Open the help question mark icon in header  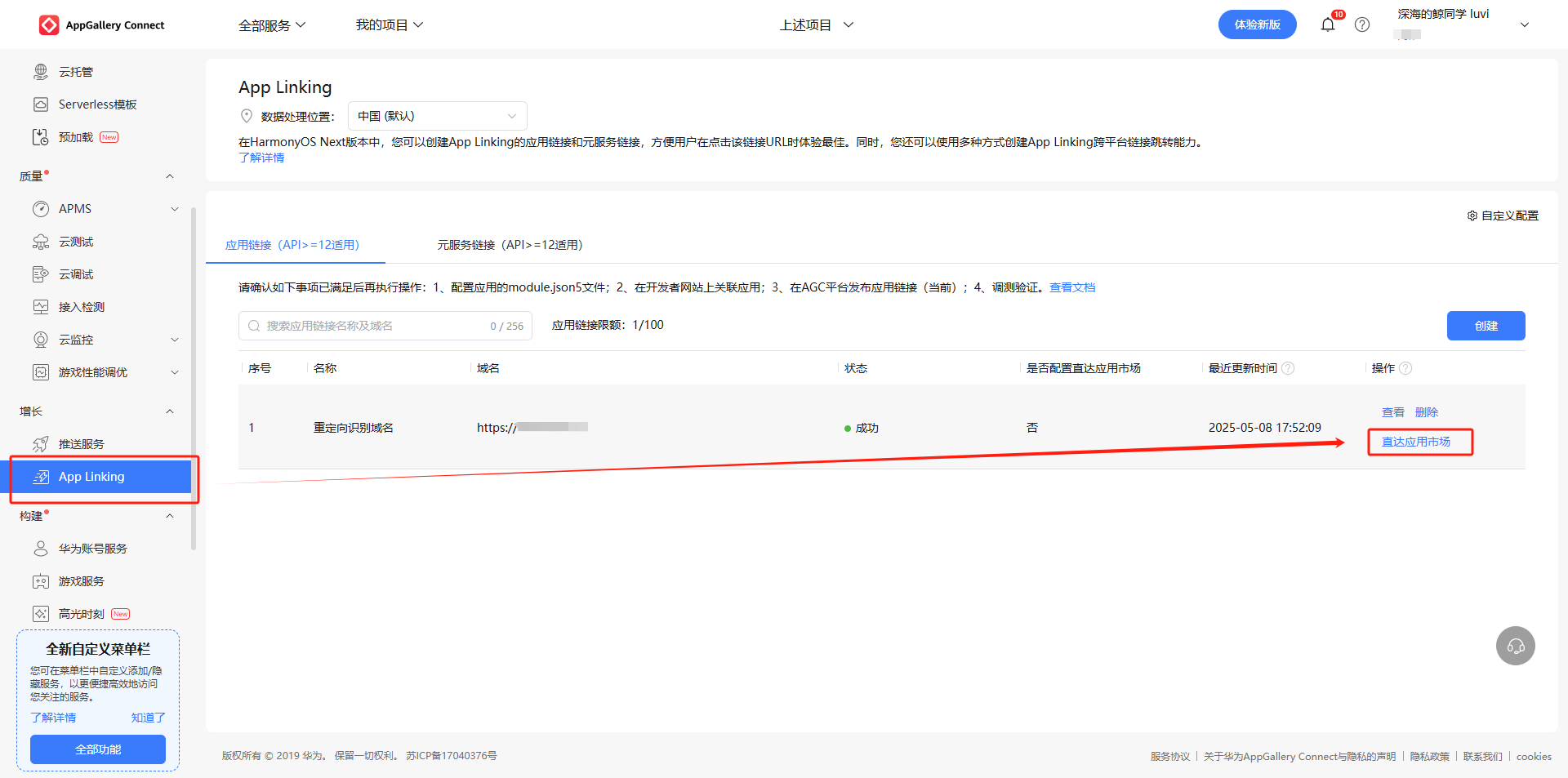[x=1362, y=24]
